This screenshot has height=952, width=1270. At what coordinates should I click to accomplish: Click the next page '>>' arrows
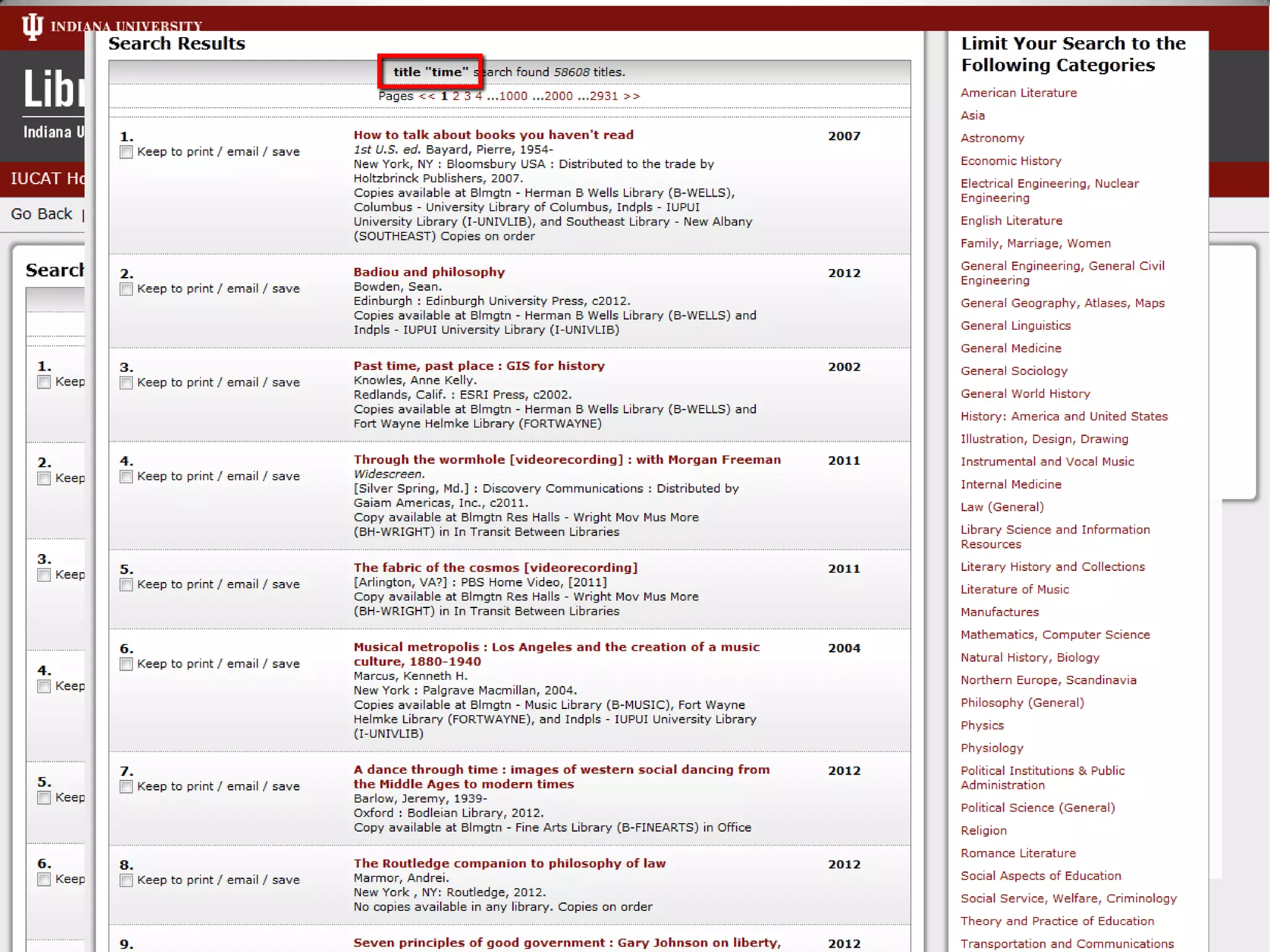point(632,96)
